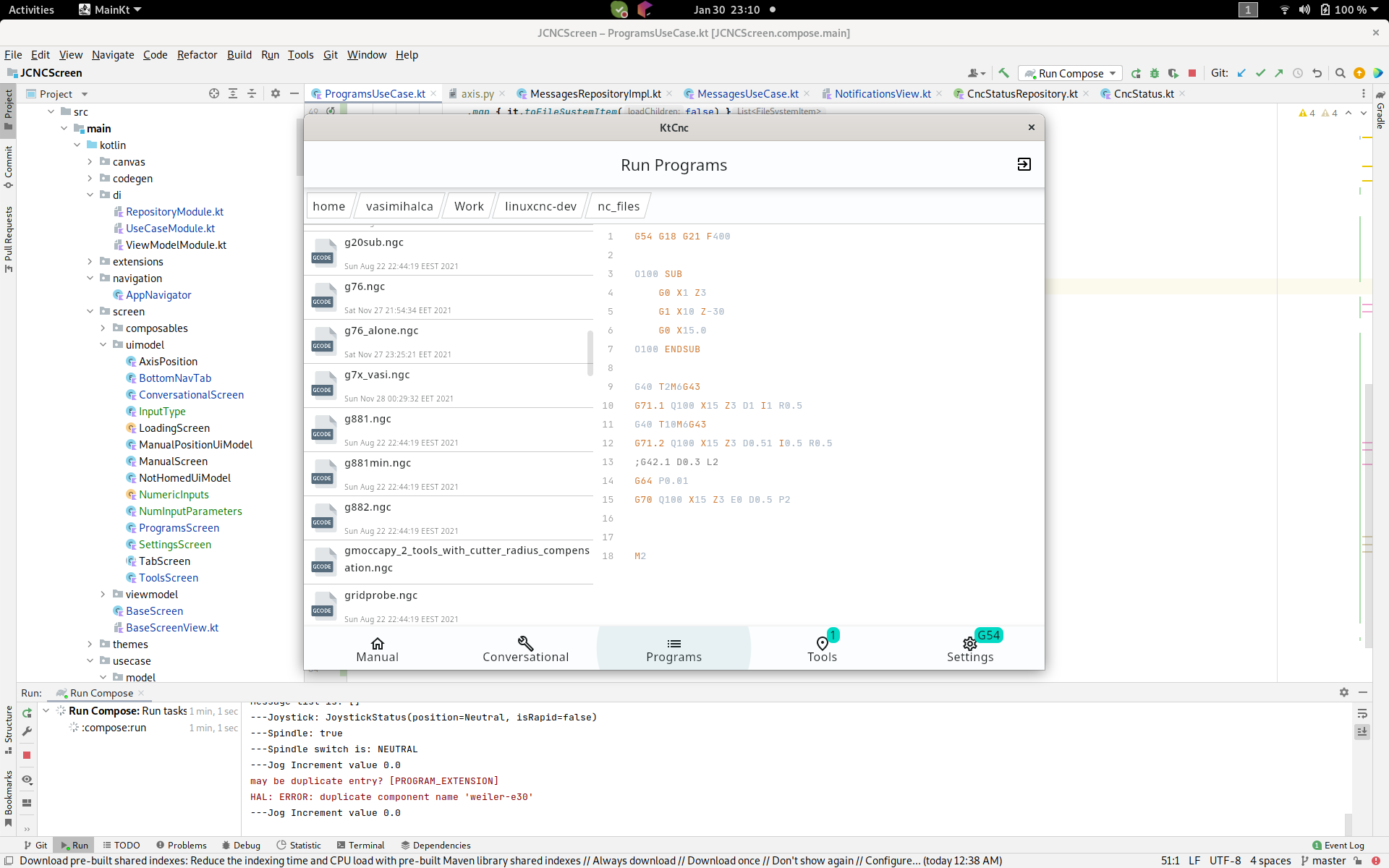Open the Settings tab in KtCnc
Screen dimensions: 1389x868
[x=970, y=649]
